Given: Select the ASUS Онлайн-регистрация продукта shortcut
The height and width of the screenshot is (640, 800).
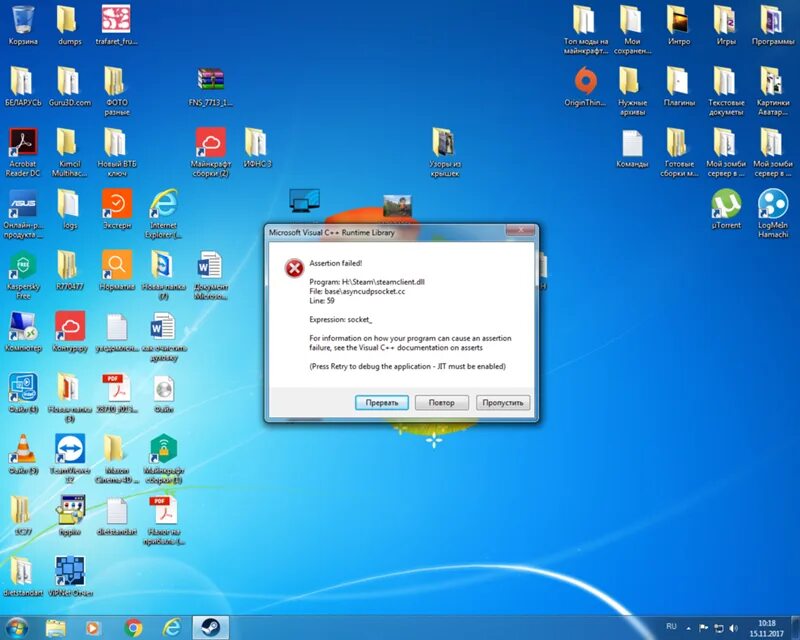Looking at the screenshot, I should click(23, 213).
